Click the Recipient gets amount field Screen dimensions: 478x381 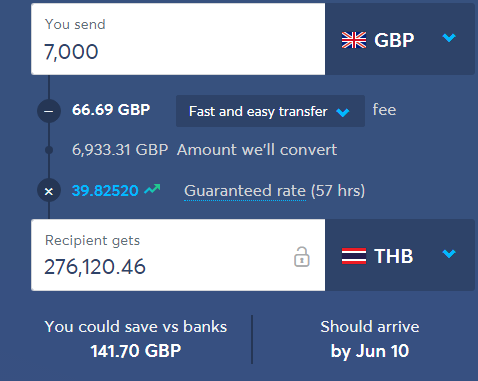point(178,255)
